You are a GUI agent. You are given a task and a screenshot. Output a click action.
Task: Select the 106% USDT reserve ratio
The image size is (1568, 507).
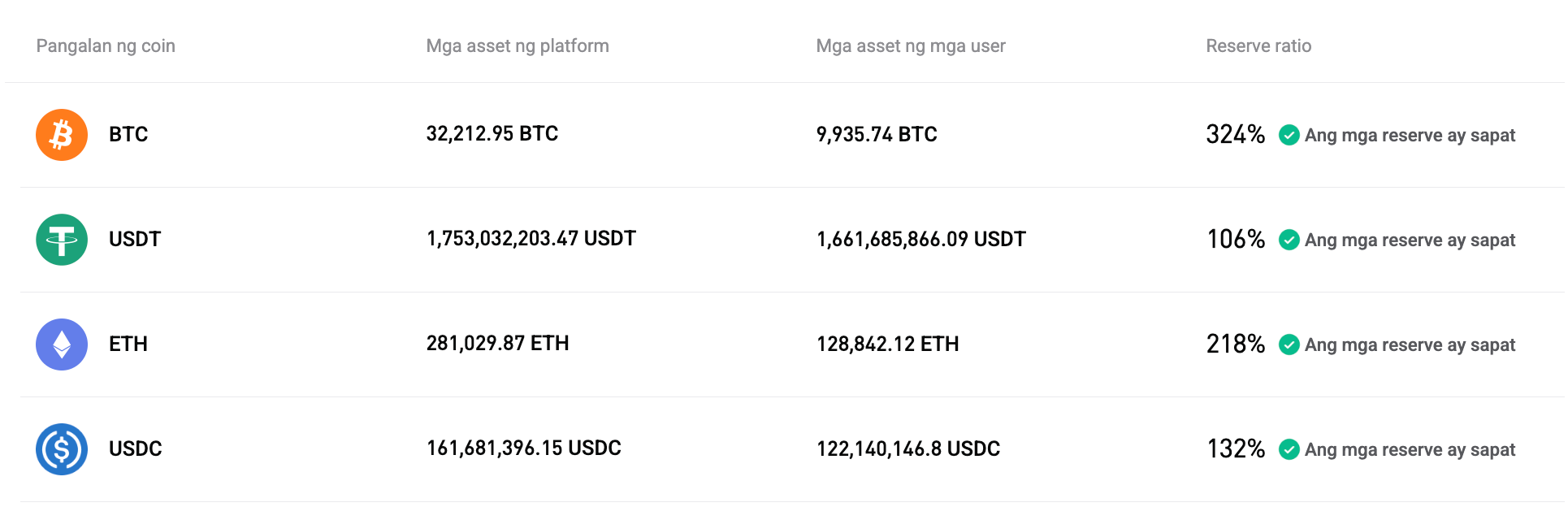[1236, 239]
